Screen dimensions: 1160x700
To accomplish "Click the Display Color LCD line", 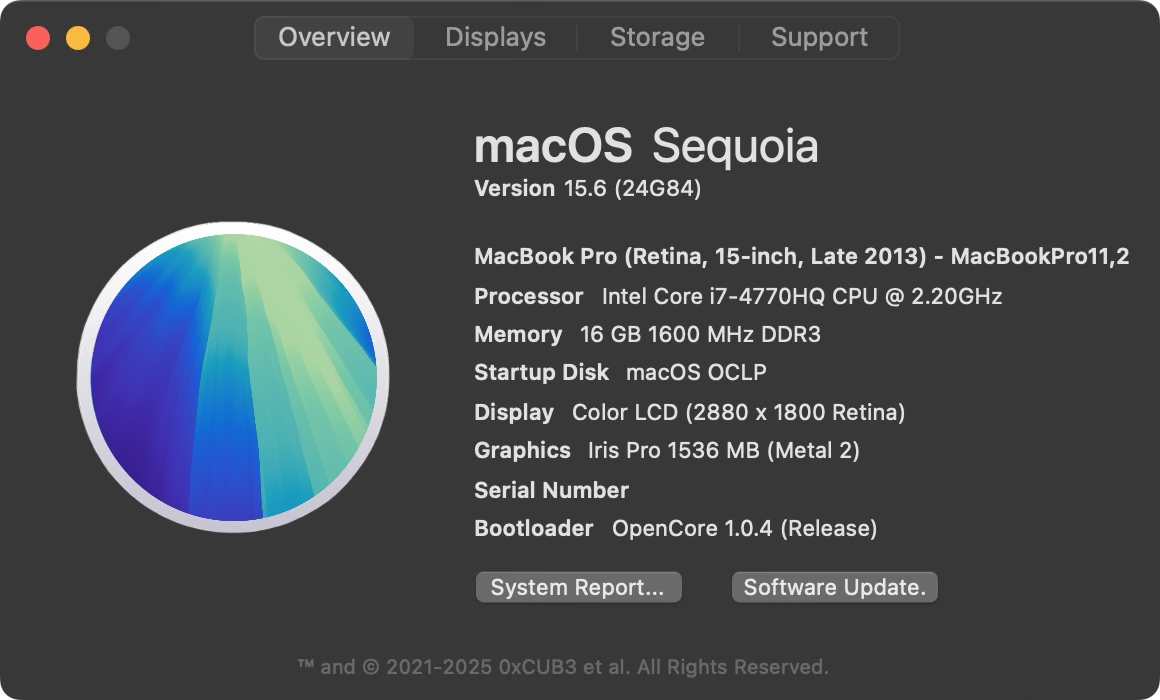I will coord(689,412).
